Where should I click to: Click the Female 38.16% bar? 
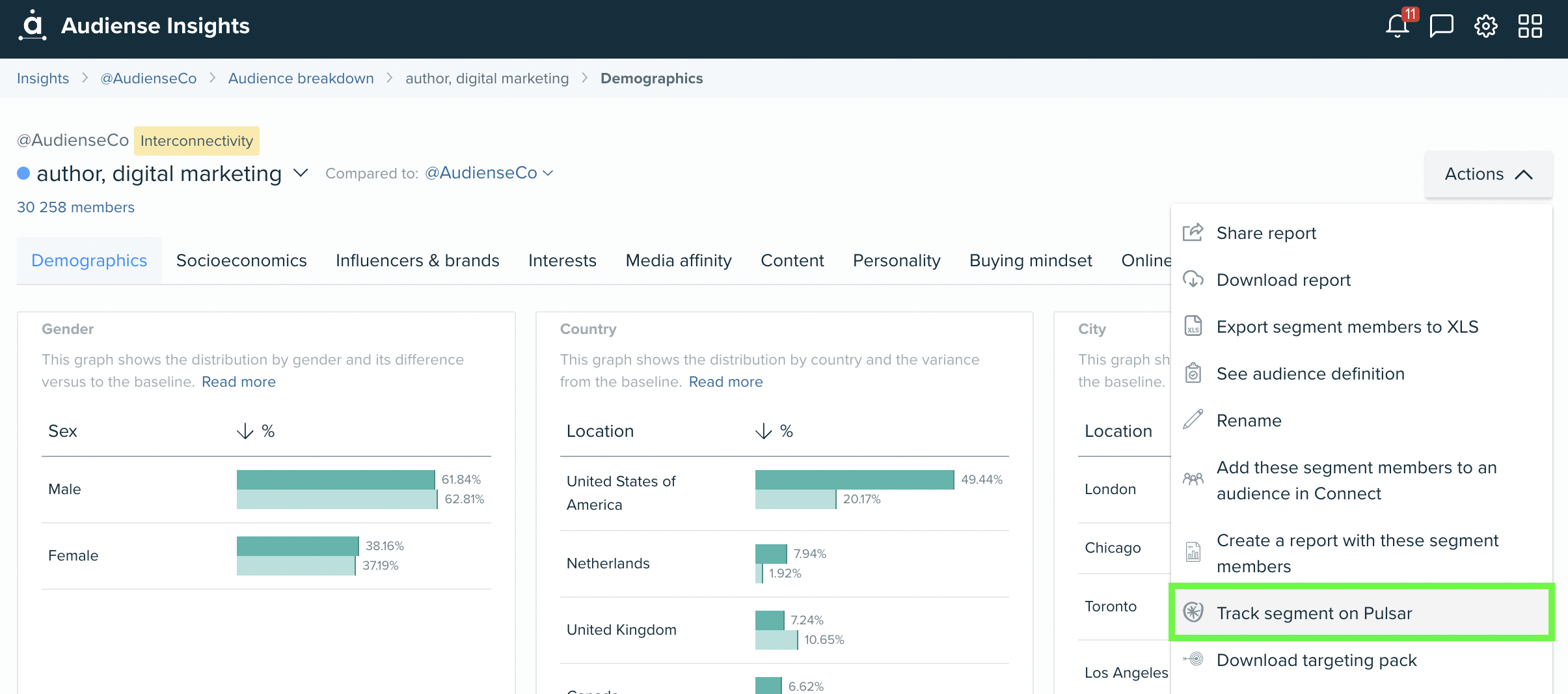pyautogui.click(x=297, y=546)
